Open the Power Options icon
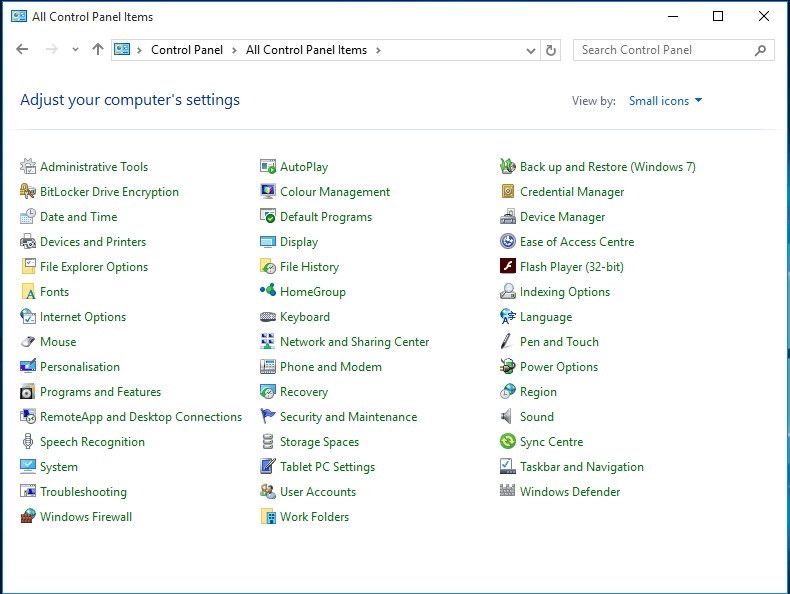Viewport: 790px width, 594px height. 507,366
